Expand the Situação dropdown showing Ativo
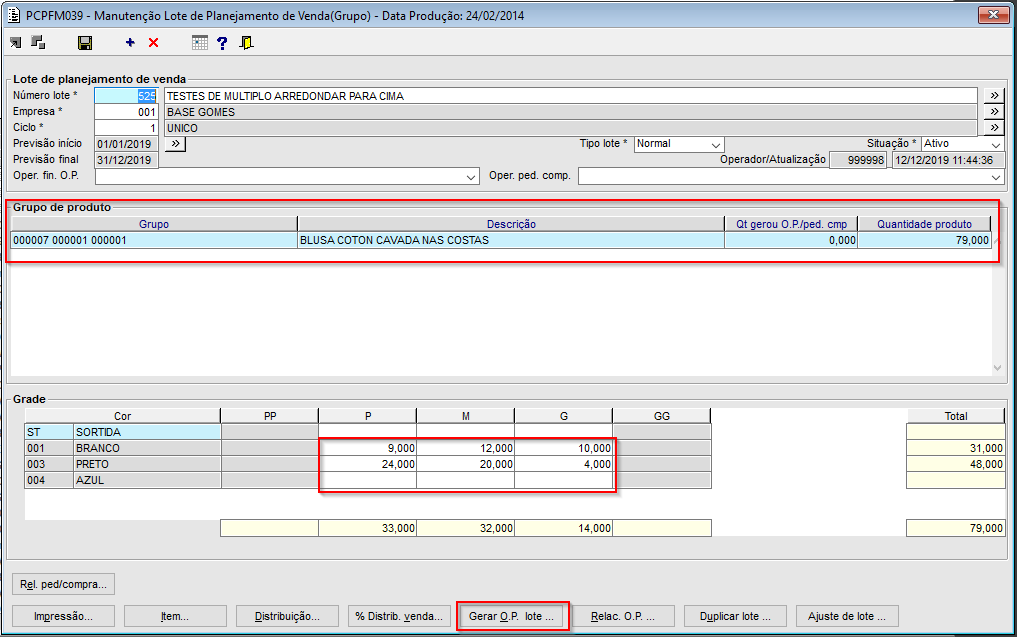This screenshot has height=637, width=1017. 996,145
